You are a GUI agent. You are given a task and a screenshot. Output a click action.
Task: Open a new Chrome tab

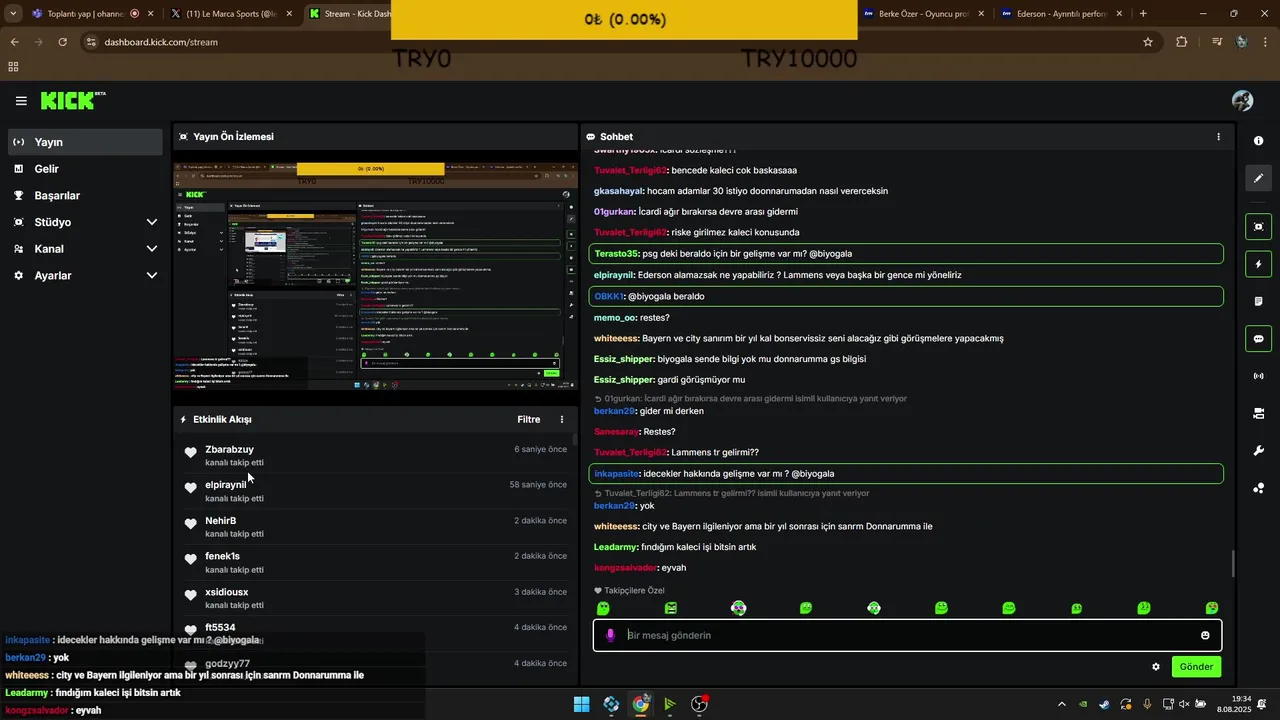(x=1143, y=14)
